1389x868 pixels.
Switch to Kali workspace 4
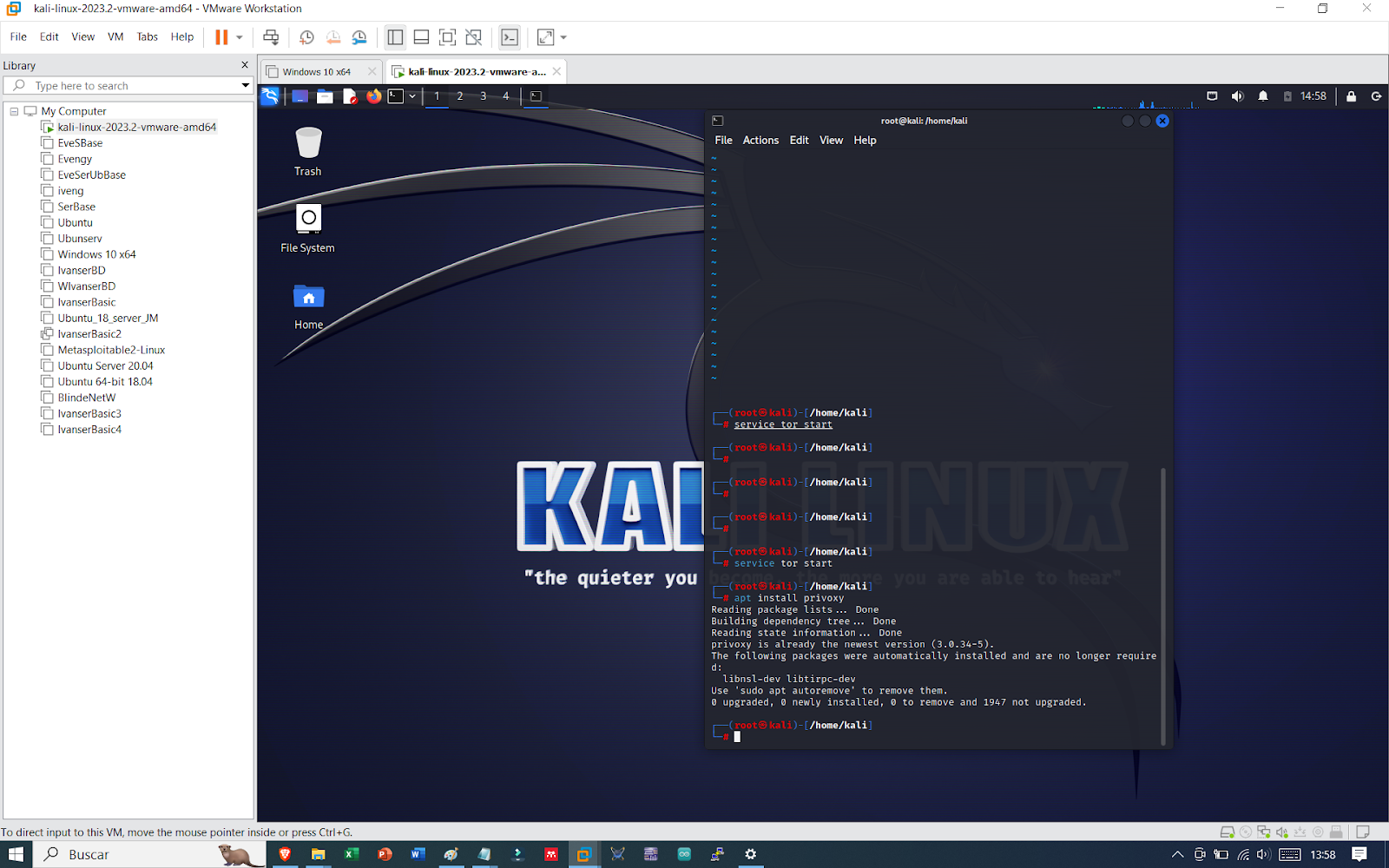pos(506,96)
